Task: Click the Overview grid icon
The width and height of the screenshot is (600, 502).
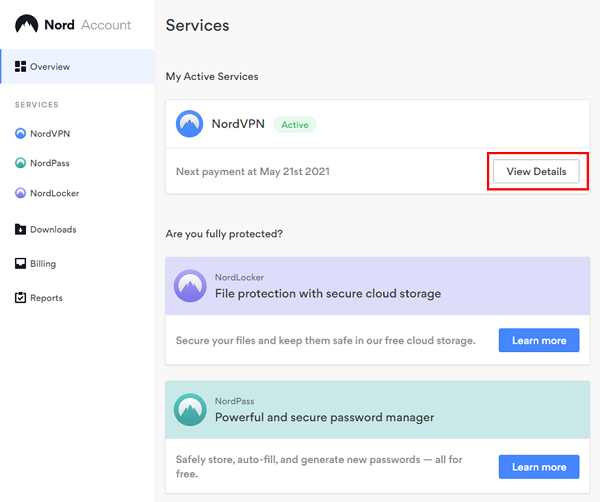Action: (20, 66)
